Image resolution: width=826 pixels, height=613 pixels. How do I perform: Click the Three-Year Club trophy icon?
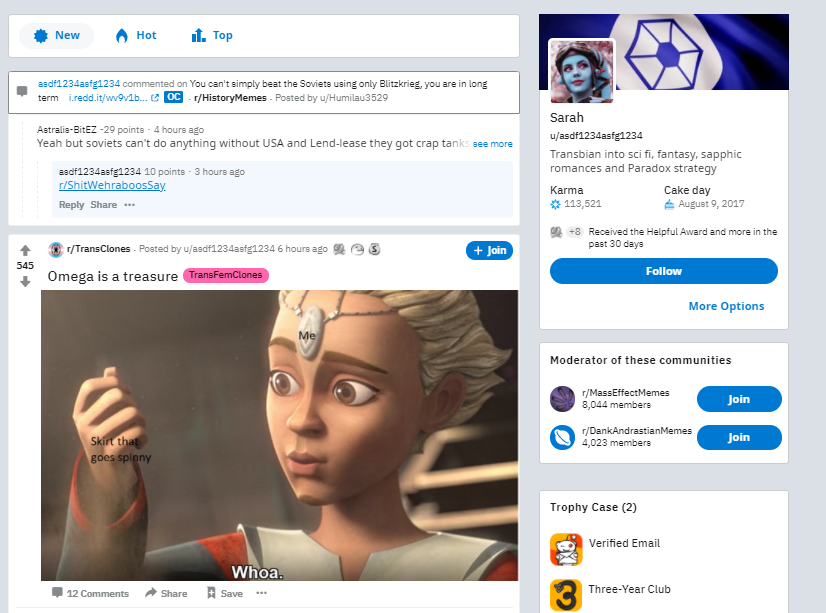(566, 595)
